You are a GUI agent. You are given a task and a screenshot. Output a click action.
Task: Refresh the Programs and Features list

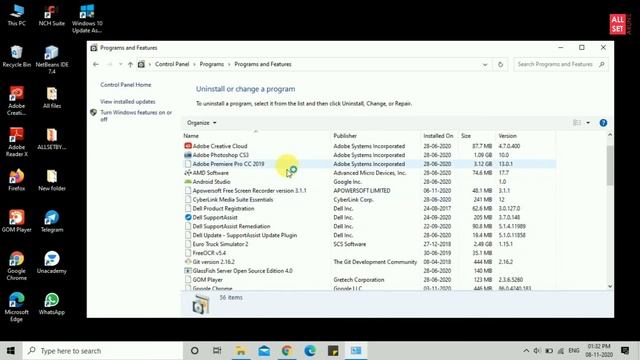click(x=500, y=64)
